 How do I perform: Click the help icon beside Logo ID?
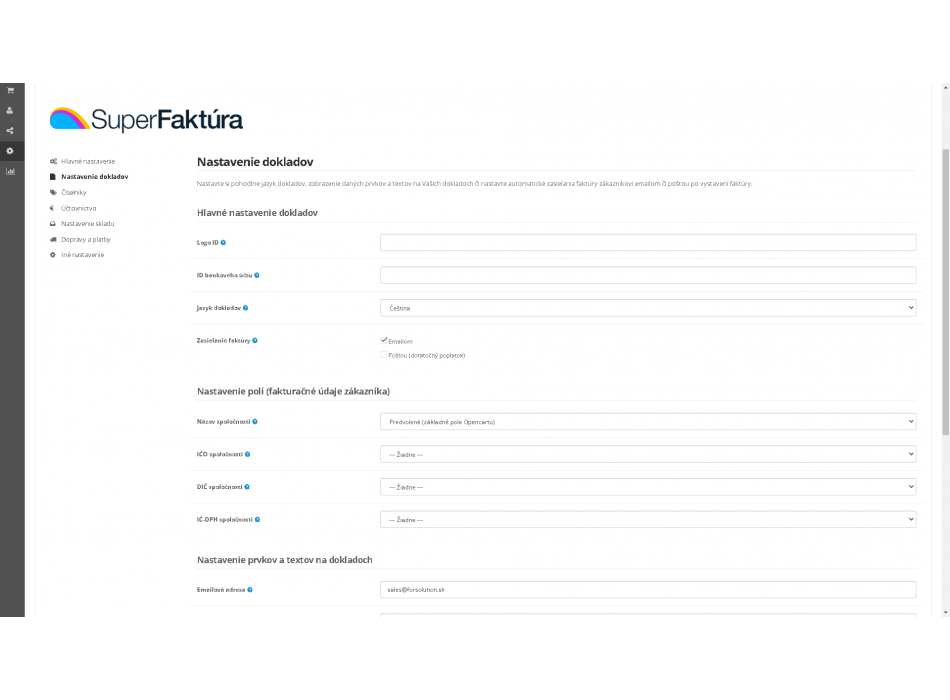click(x=224, y=242)
